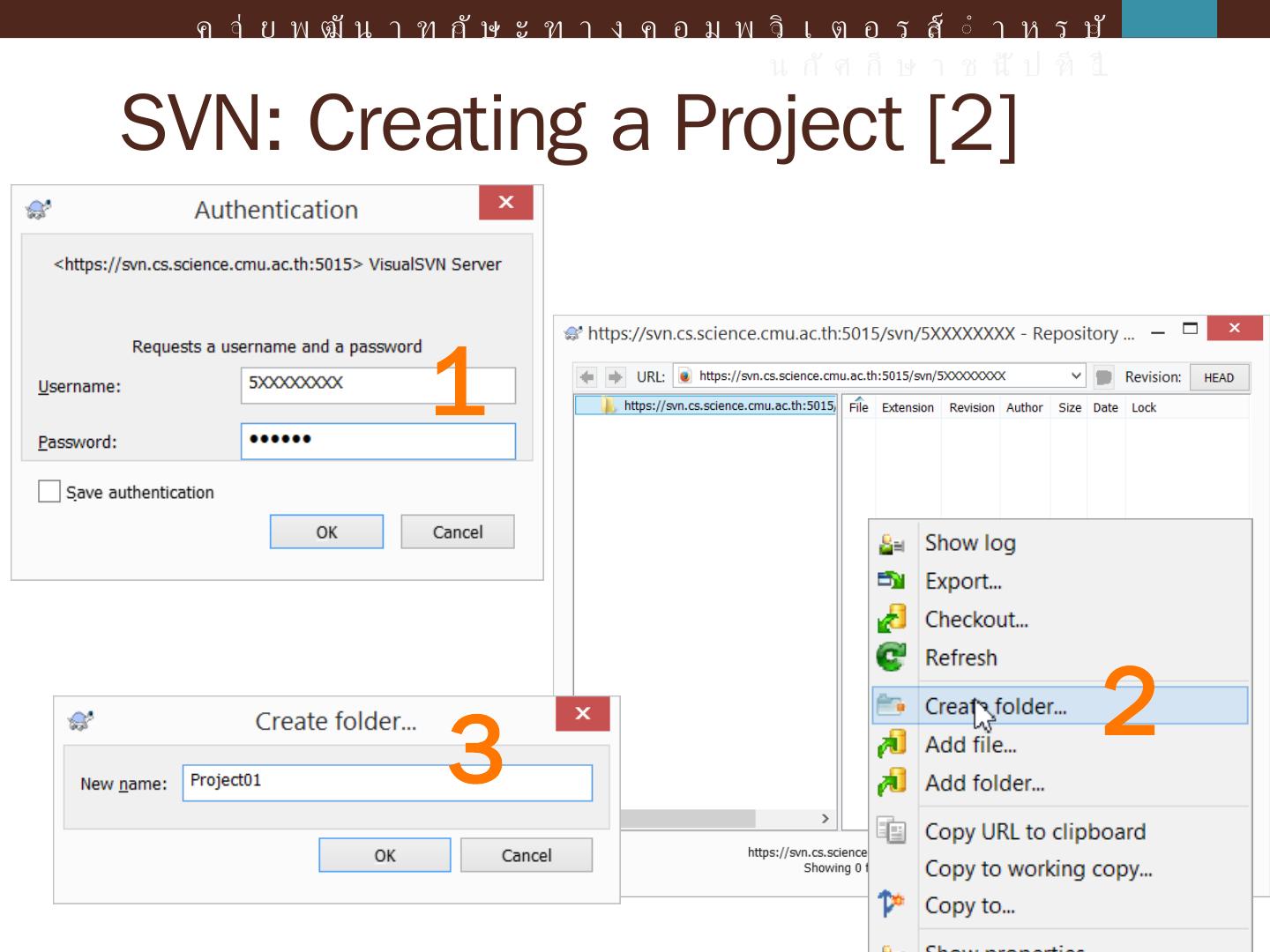Click the New name input field
The height and width of the screenshot is (952, 1270).
click(x=386, y=783)
